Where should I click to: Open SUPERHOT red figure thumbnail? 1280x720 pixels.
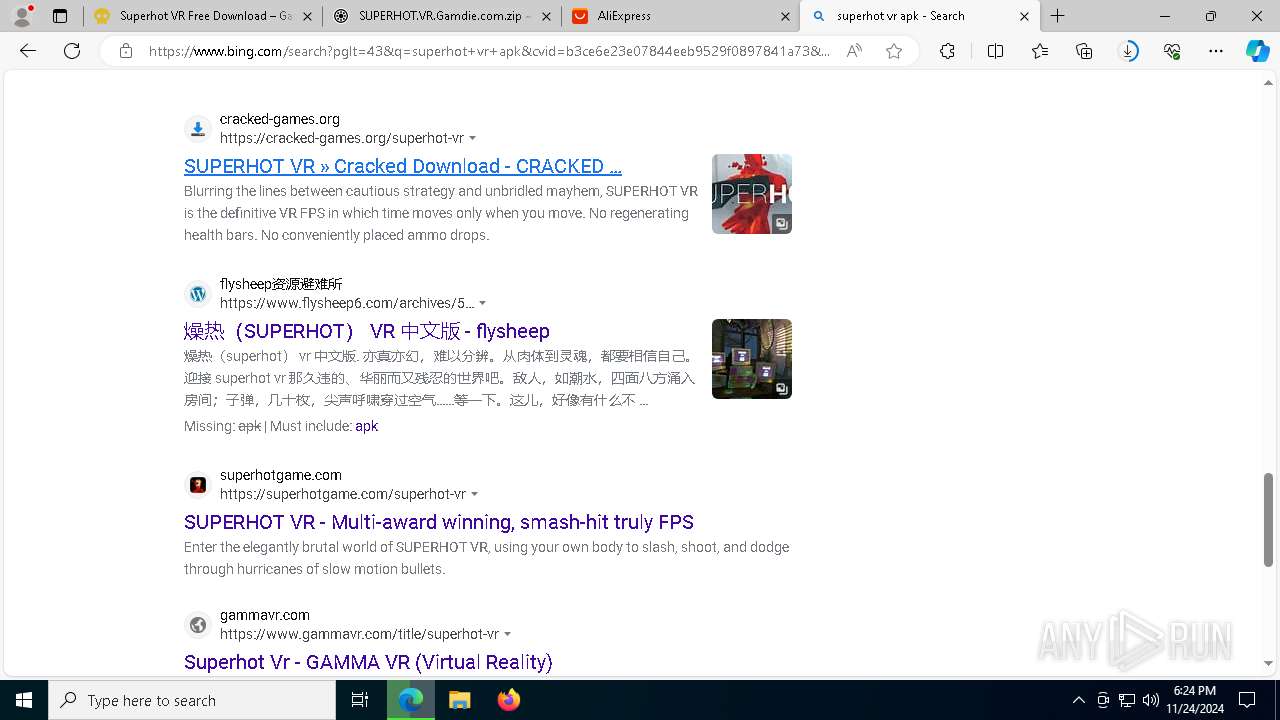click(752, 194)
